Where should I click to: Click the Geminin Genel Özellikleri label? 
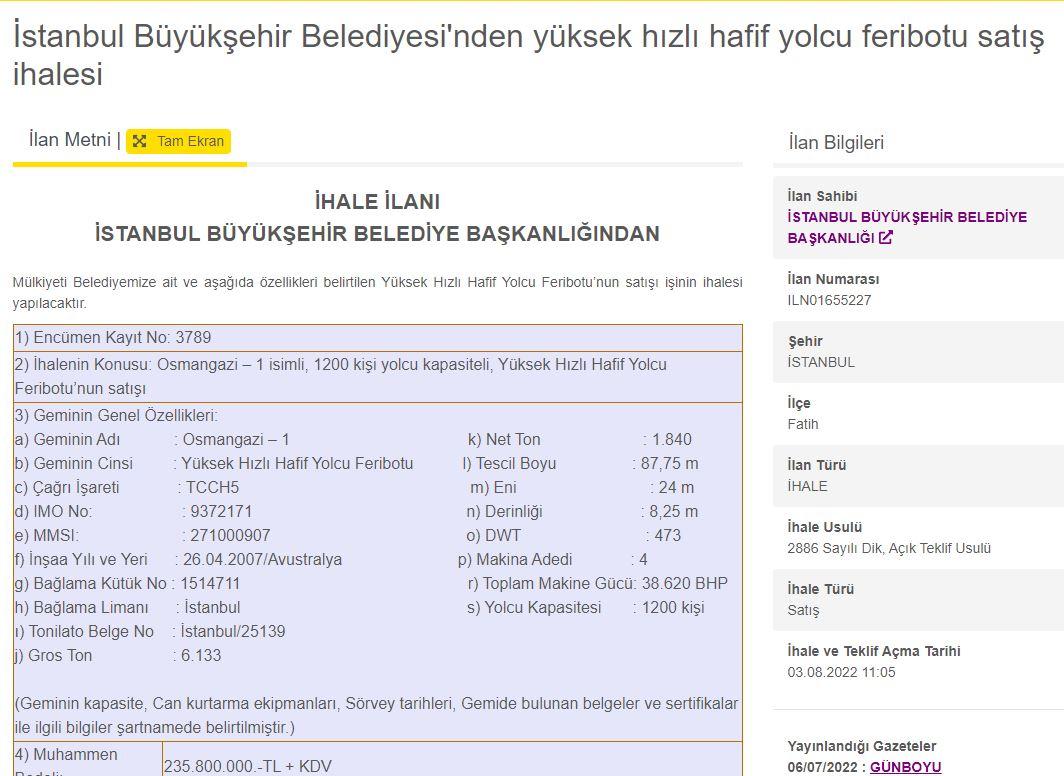tap(116, 415)
